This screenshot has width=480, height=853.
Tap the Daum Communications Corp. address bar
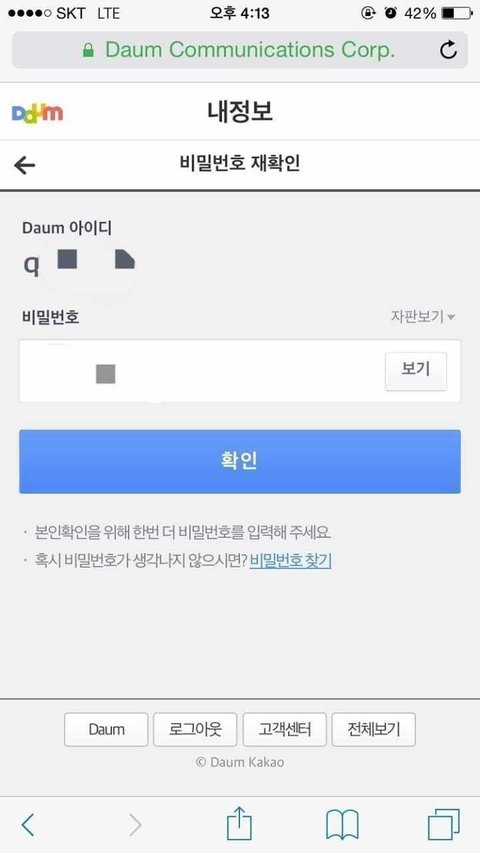(240, 50)
